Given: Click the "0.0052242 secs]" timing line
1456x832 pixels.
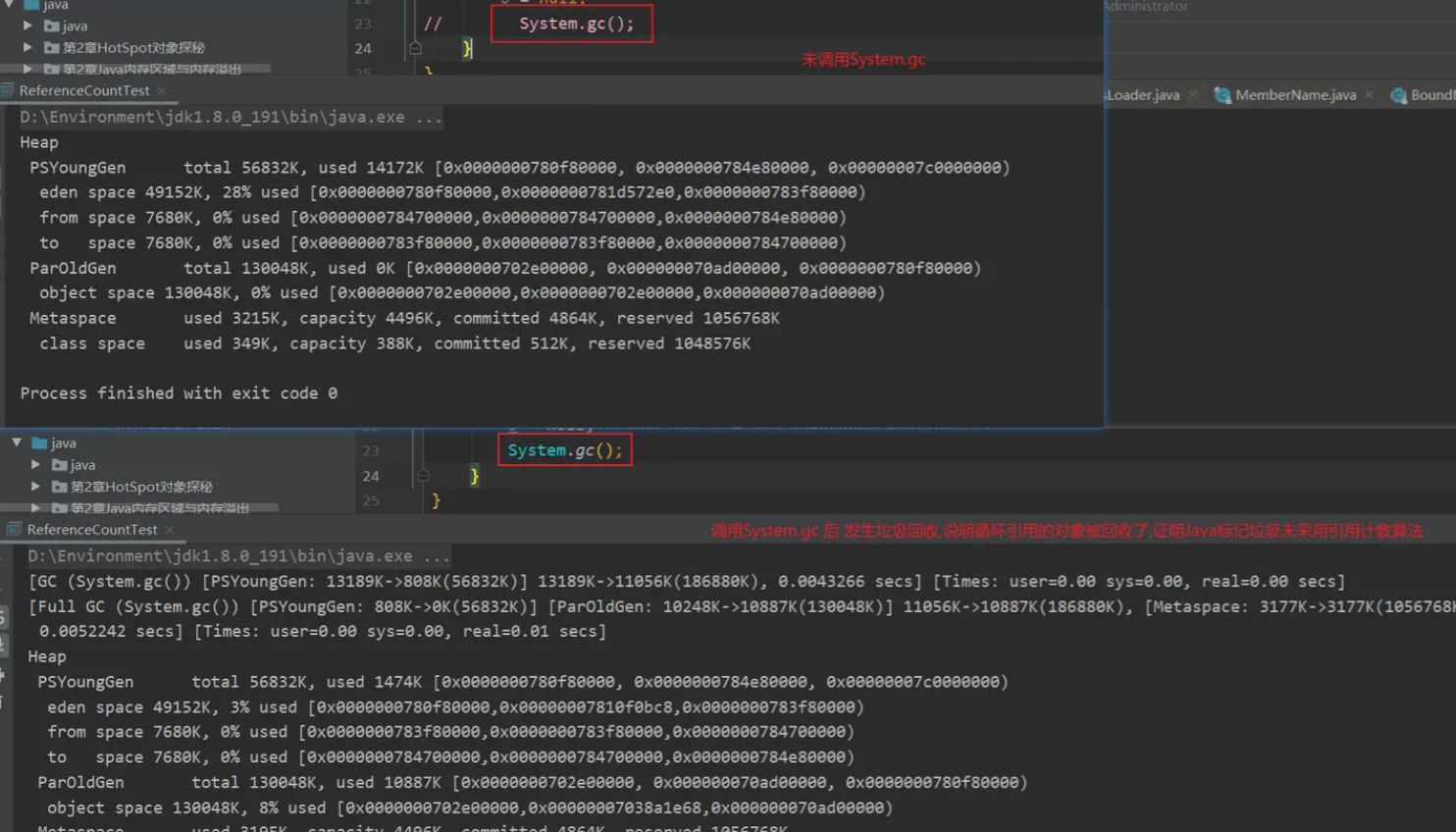Looking at the screenshot, I should 322,632.
